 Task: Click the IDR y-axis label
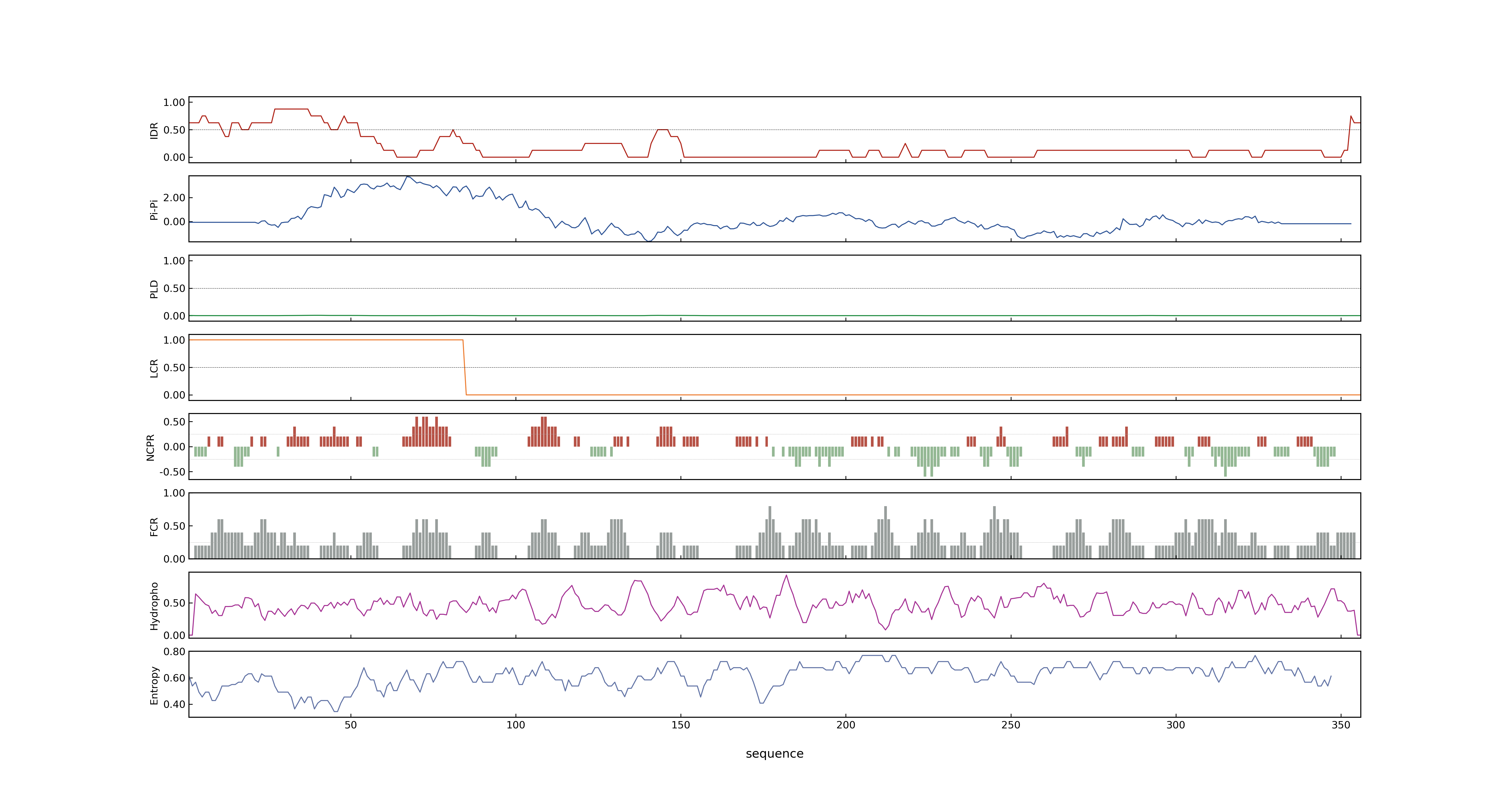click(x=154, y=130)
